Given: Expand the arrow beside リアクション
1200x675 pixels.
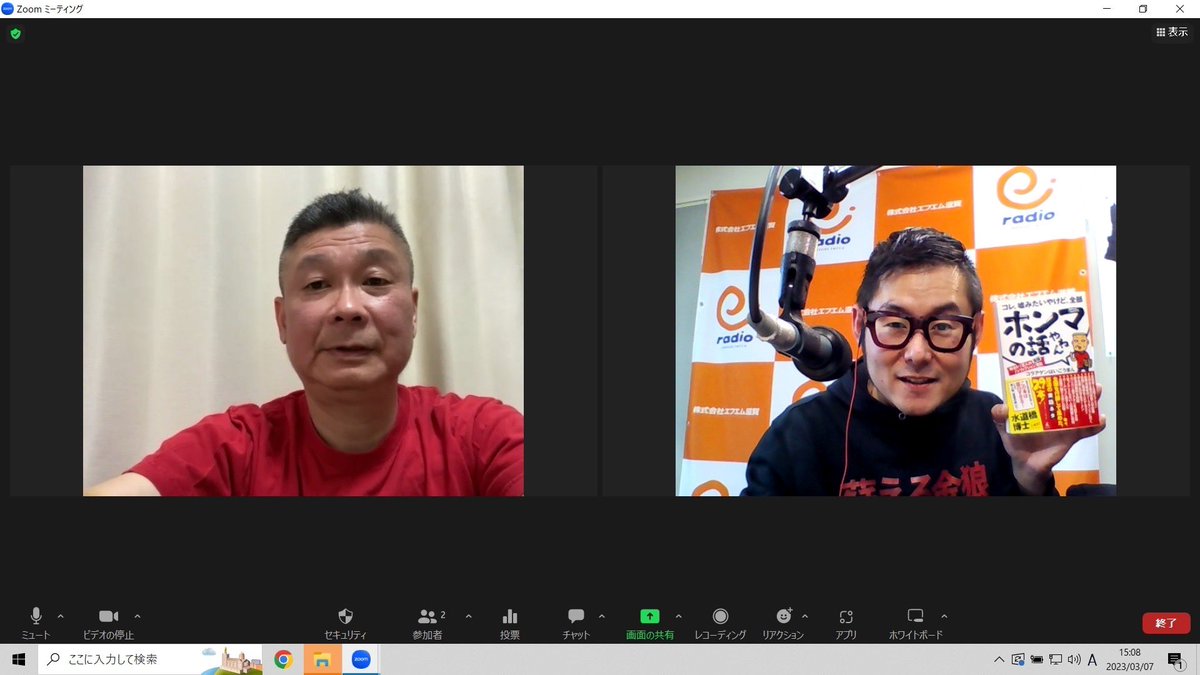Looking at the screenshot, I should (x=805, y=616).
